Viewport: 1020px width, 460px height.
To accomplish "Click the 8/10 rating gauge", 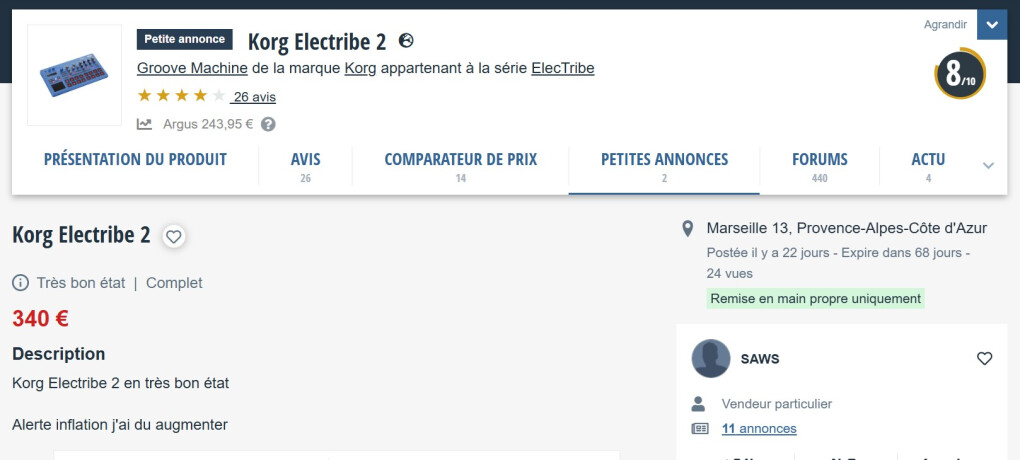I will tap(960, 75).
